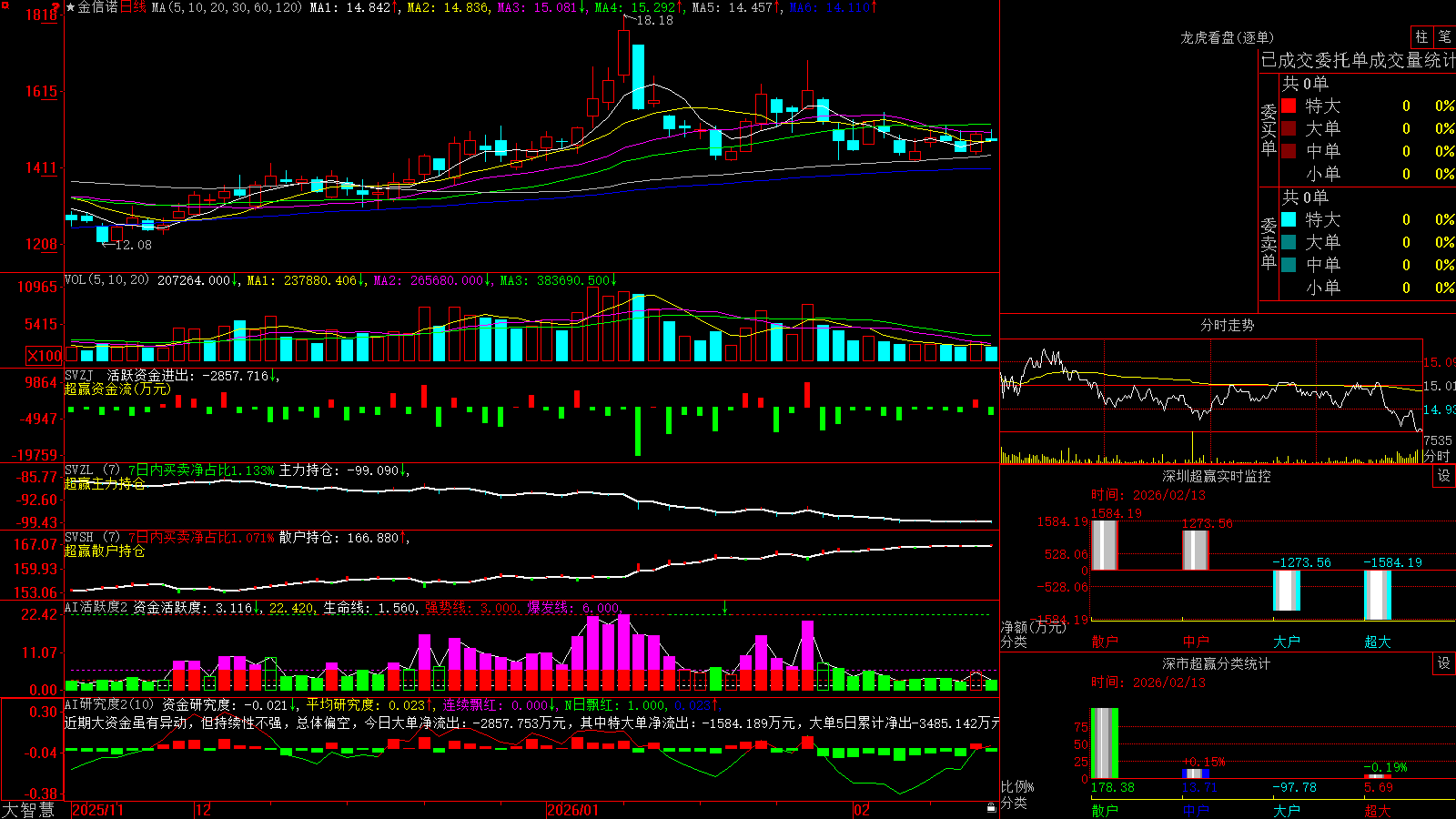Toggle the 笔 tick view button
The width and height of the screenshot is (1456, 819).
click(x=1444, y=37)
